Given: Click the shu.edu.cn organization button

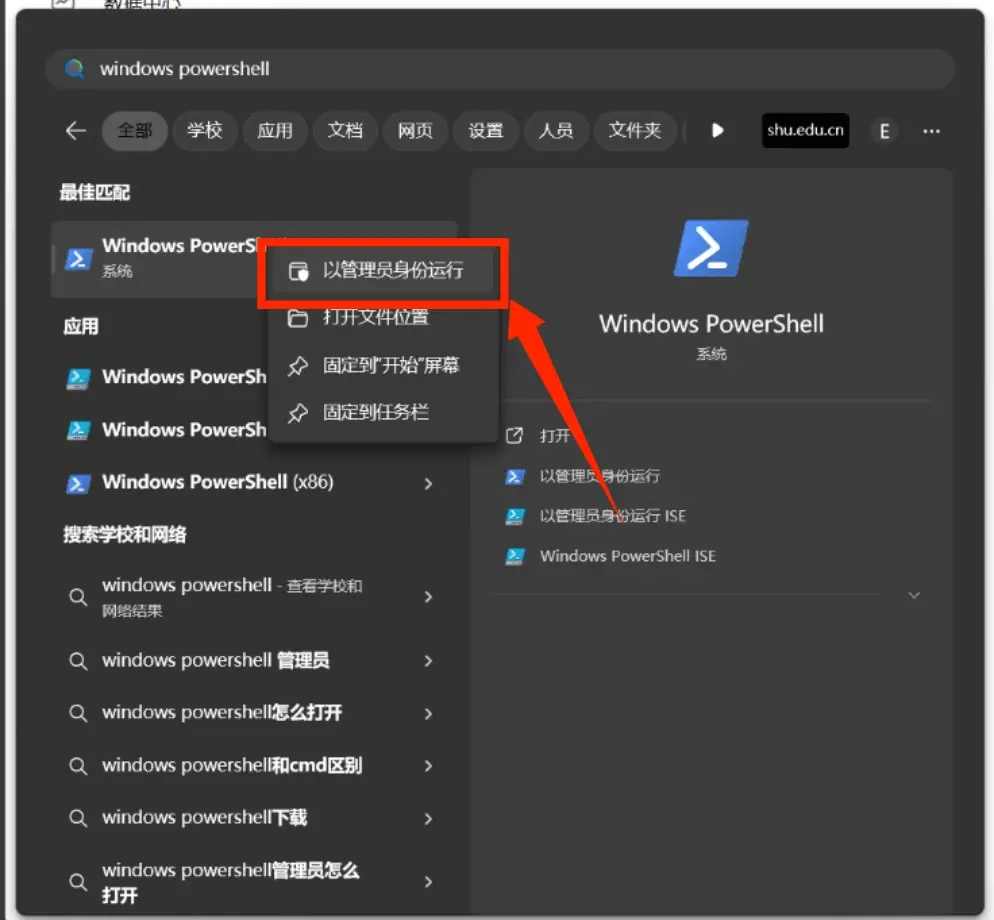Looking at the screenshot, I should [805, 131].
